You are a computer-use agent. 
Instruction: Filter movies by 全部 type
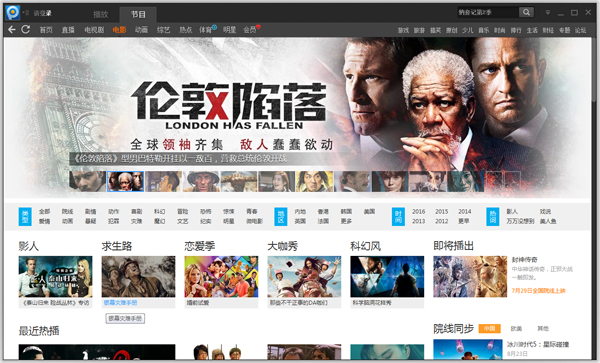(44, 212)
